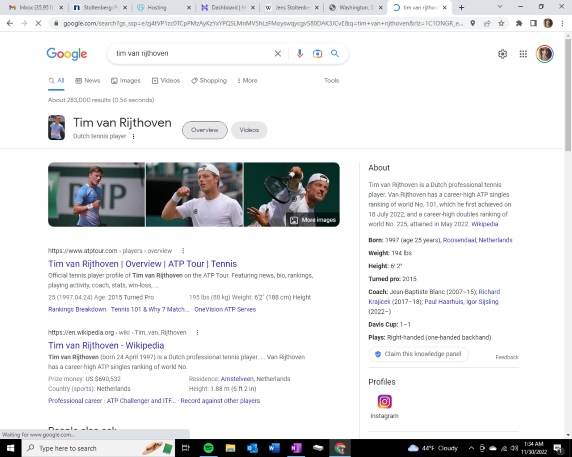The height and width of the screenshot is (457, 572).
Task: Expand the More search filters menu
Action: 247,81
